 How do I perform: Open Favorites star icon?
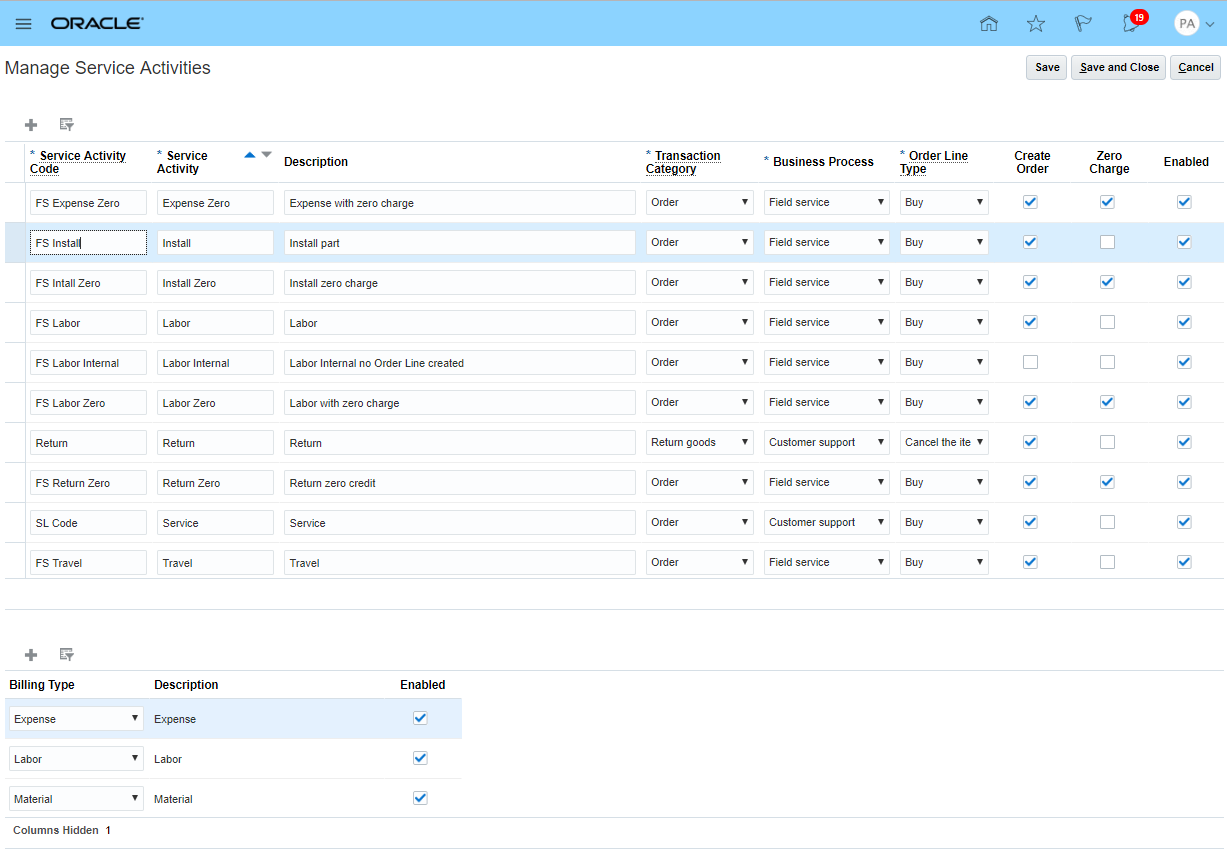[x=1036, y=24]
